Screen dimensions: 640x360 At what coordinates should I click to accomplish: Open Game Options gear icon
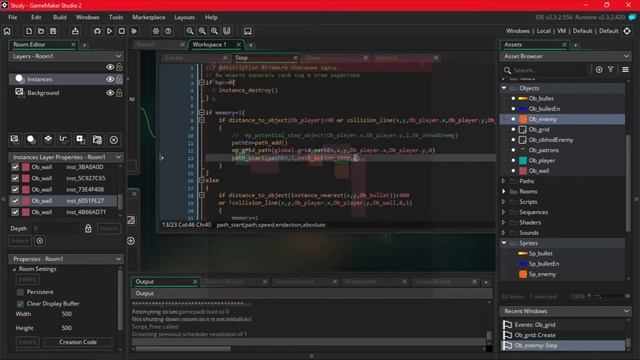156,31
